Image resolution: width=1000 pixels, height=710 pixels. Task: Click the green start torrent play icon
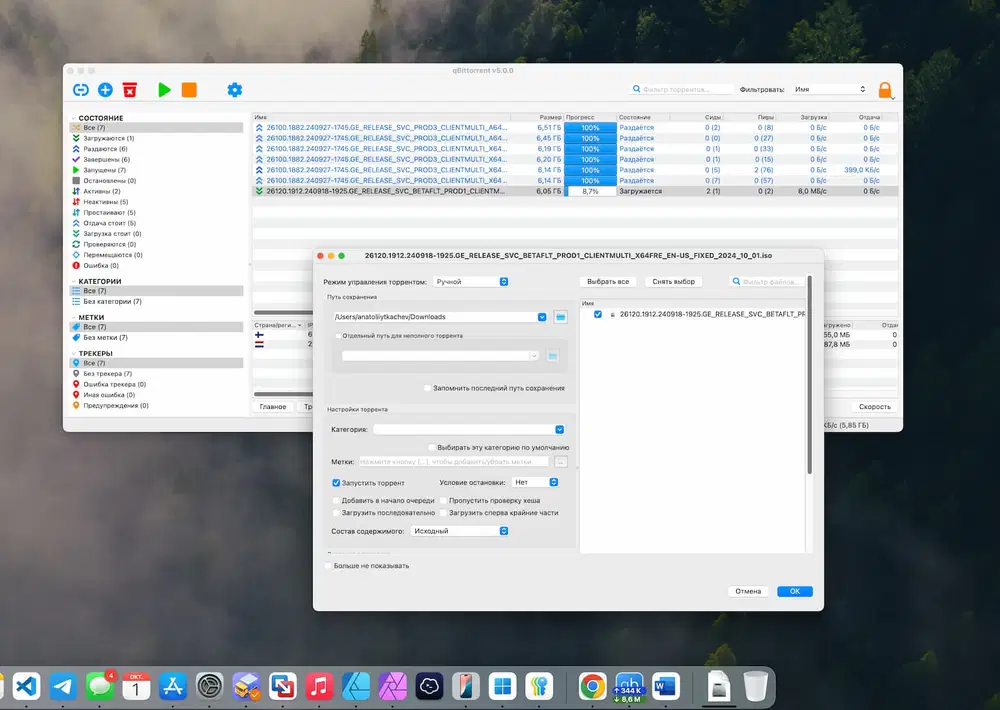coord(164,90)
